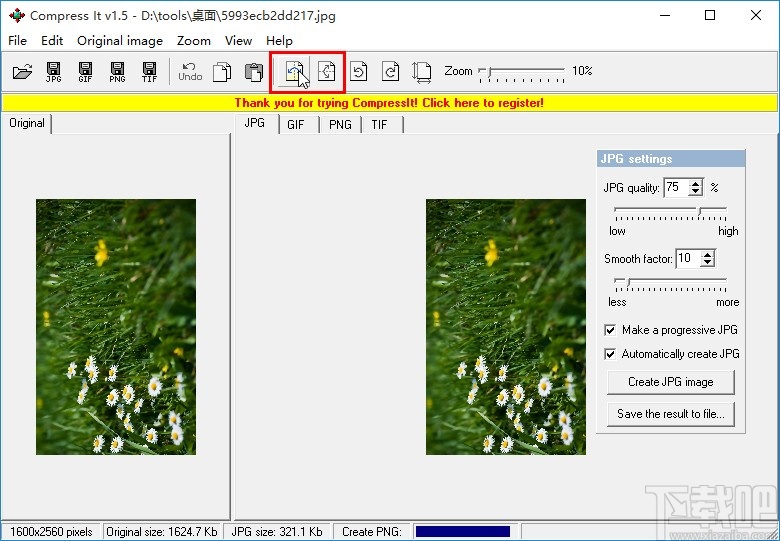Click the Open file folder icon
780x541 pixels.
pyautogui.click(x=22, y=71)
